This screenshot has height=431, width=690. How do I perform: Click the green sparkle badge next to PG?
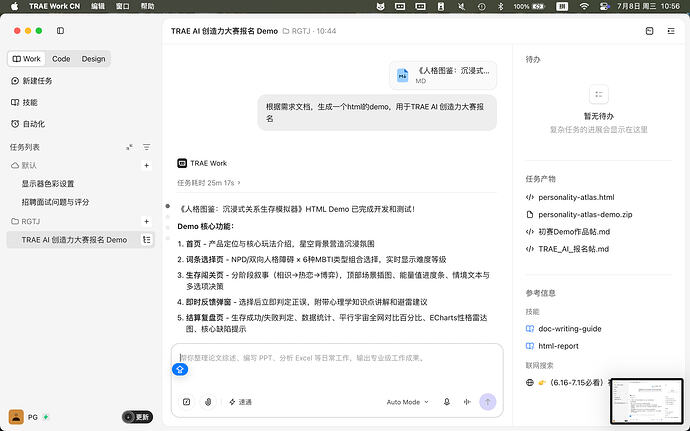click(46, 417)
